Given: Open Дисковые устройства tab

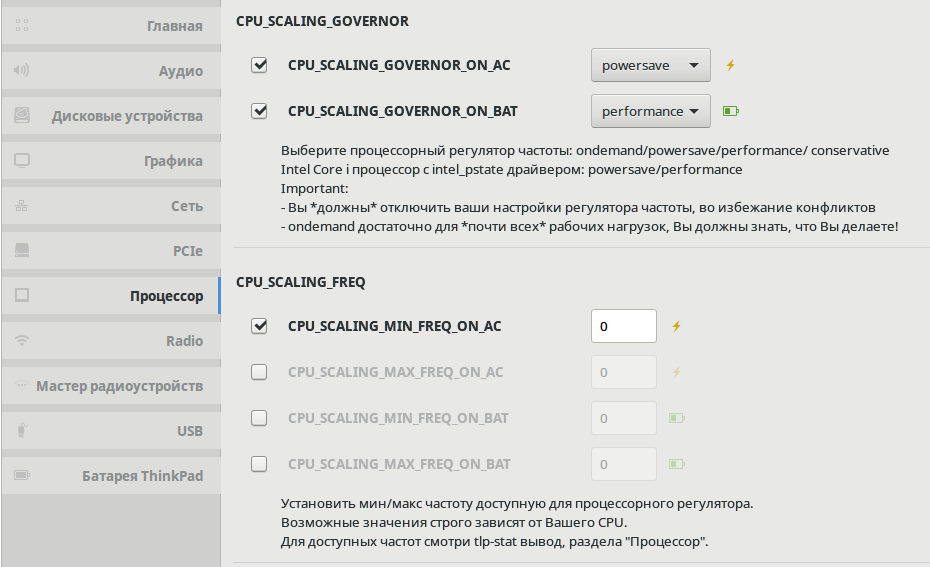Looking at the screenshot, I should 111,116.
